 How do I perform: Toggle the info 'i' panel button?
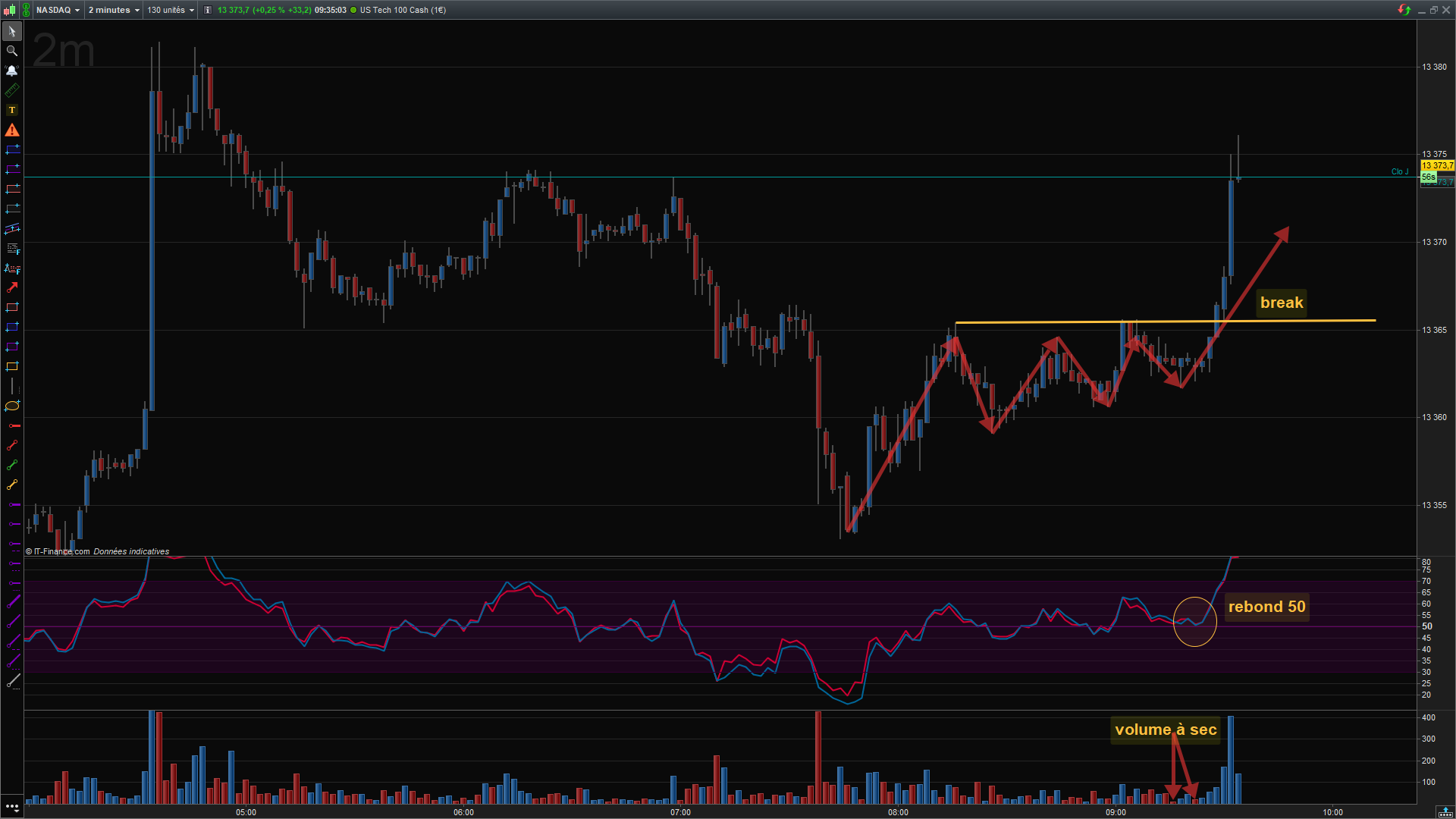coord(208,10)
